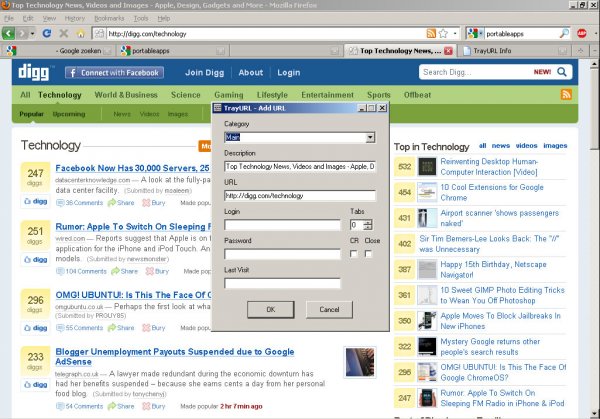Click the digg thumb button under 233 diggs
Image resolution: width=600 pixels, height=419 pixels.
click(36, 385)
